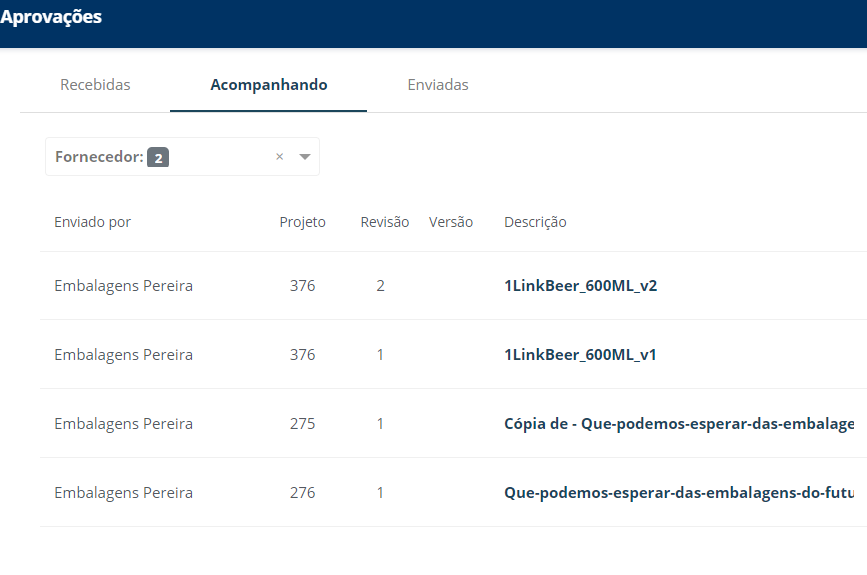Go to the Enviadas tab

pos(438,85)
